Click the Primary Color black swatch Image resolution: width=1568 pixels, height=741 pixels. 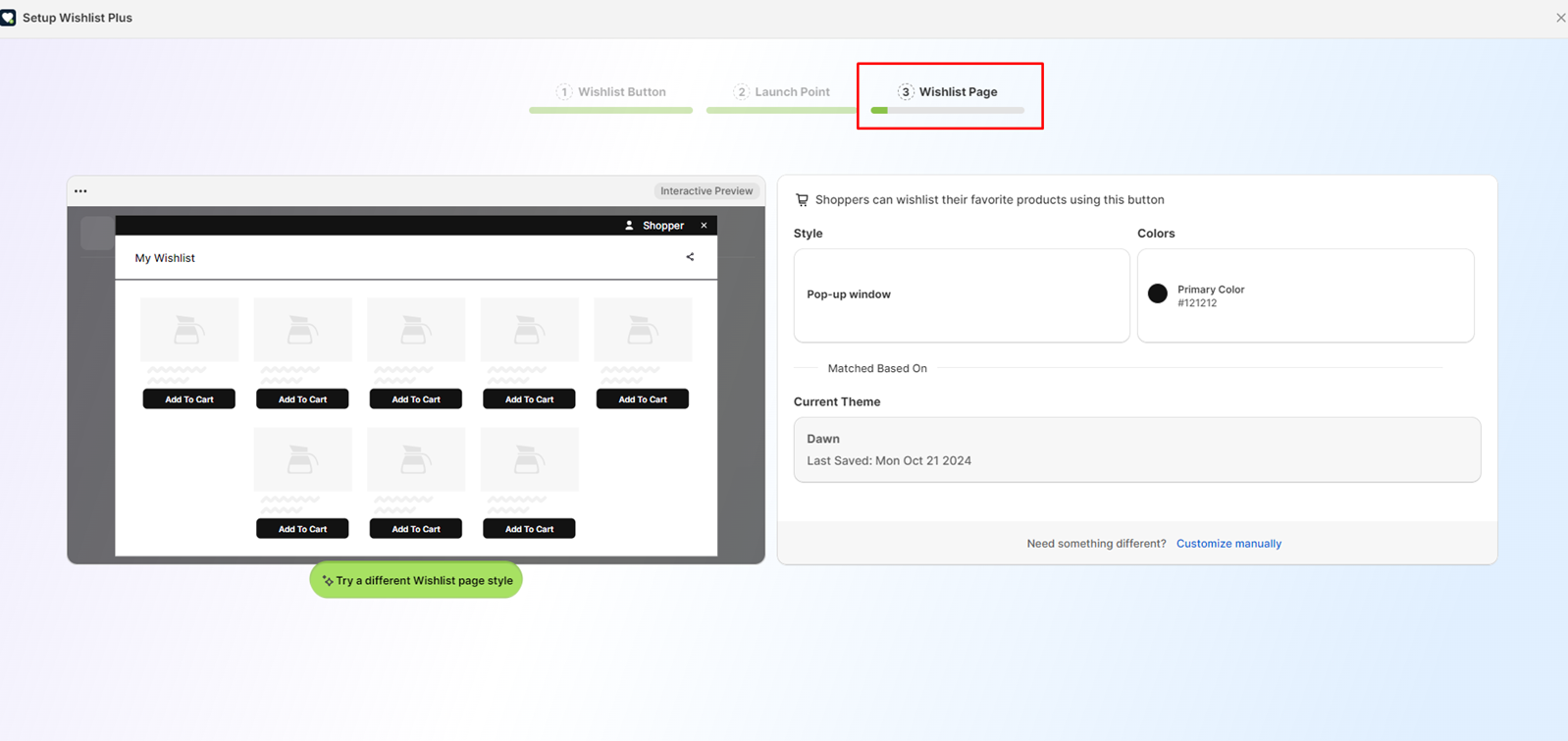point(1158,293)
